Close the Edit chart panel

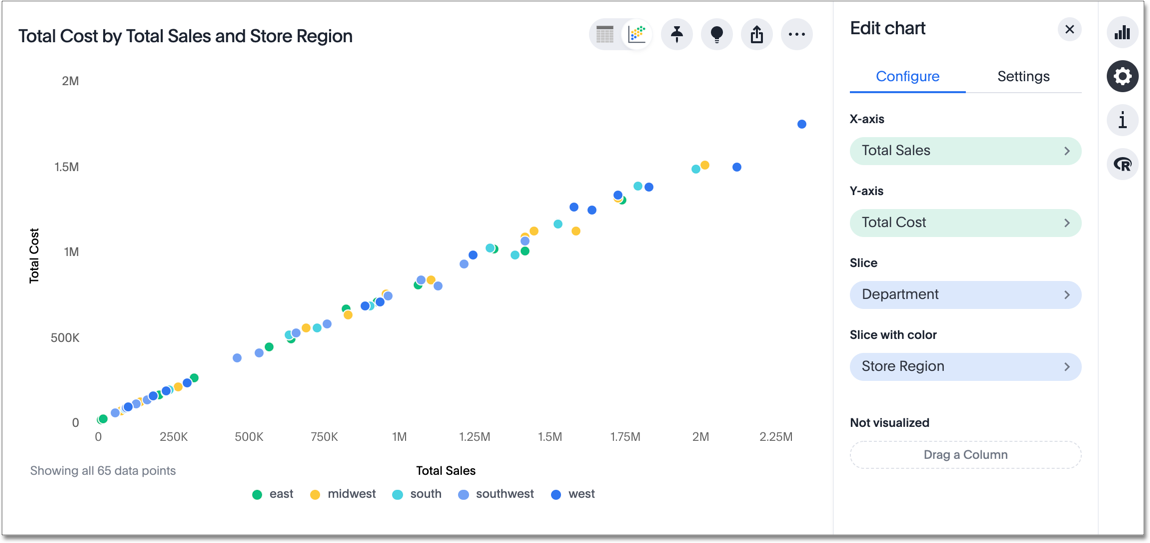coord(1069,29)
